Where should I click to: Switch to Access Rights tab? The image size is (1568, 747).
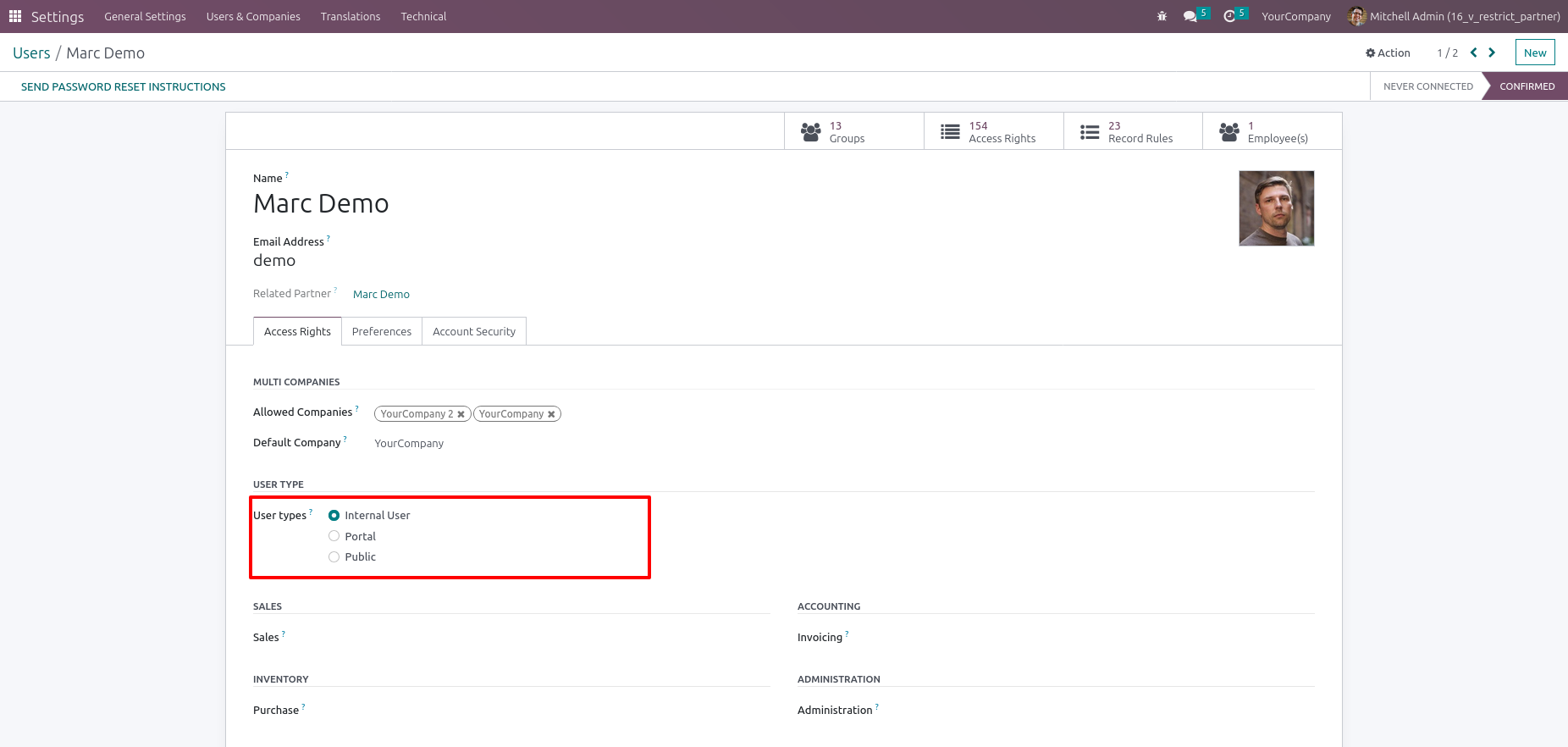[x=297, y=331]
